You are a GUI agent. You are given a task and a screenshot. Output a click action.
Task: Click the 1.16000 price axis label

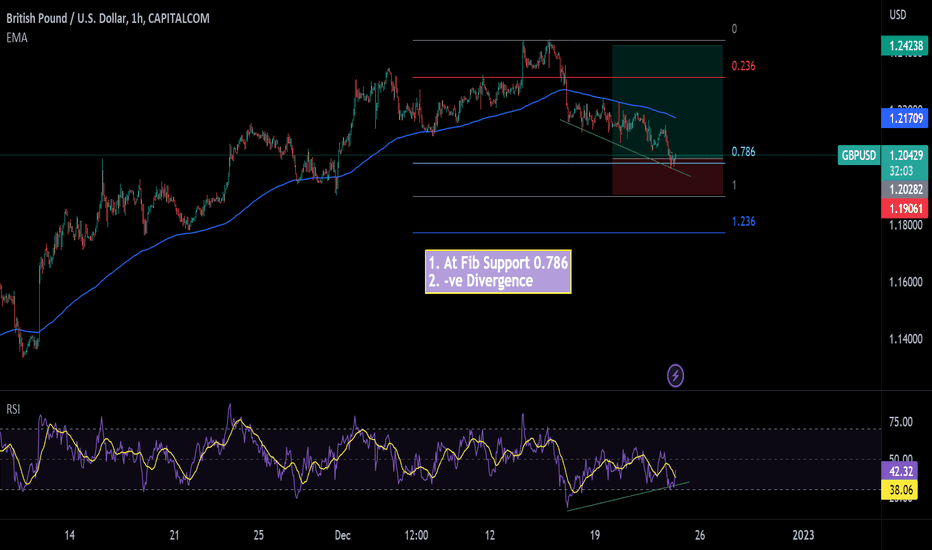pos(905,282)
